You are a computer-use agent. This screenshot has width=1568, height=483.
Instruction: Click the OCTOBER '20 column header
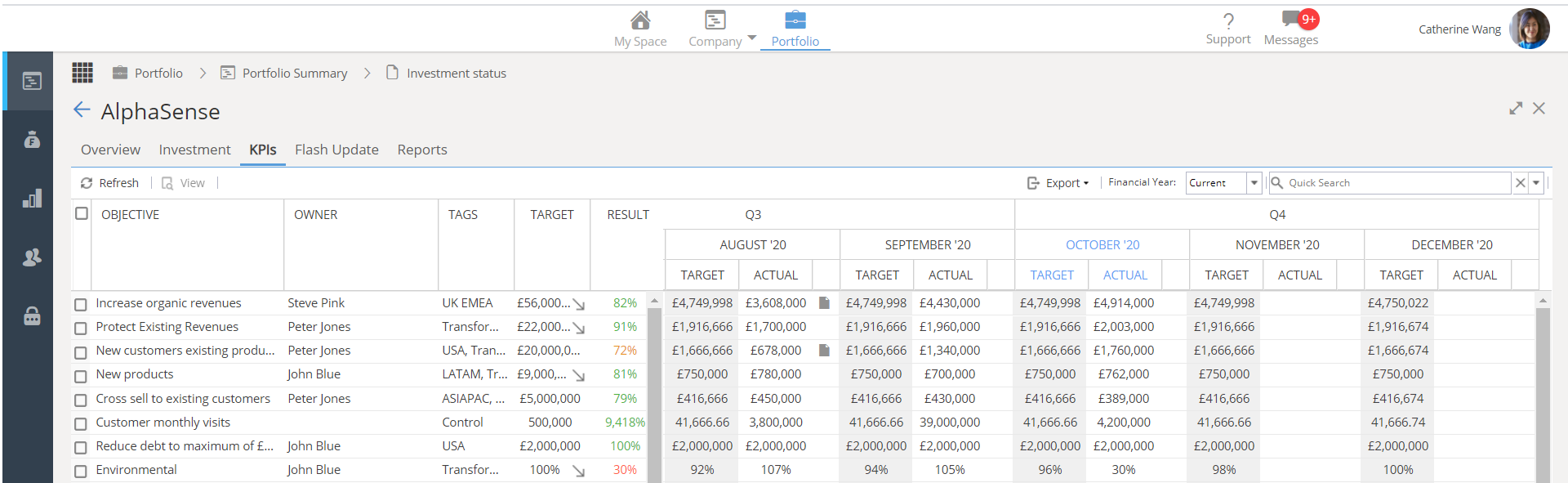(x=1102, y=244)
